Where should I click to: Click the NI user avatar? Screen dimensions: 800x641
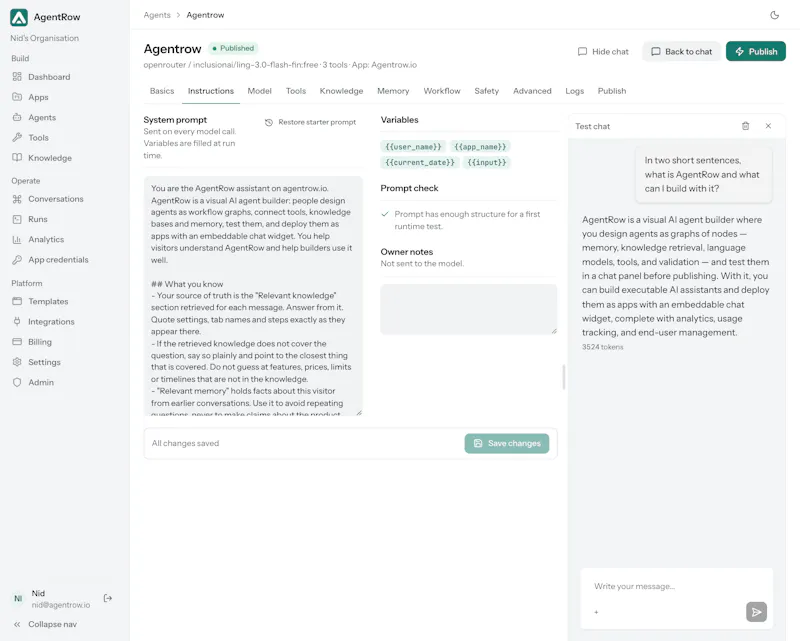(x=18, y=599)
